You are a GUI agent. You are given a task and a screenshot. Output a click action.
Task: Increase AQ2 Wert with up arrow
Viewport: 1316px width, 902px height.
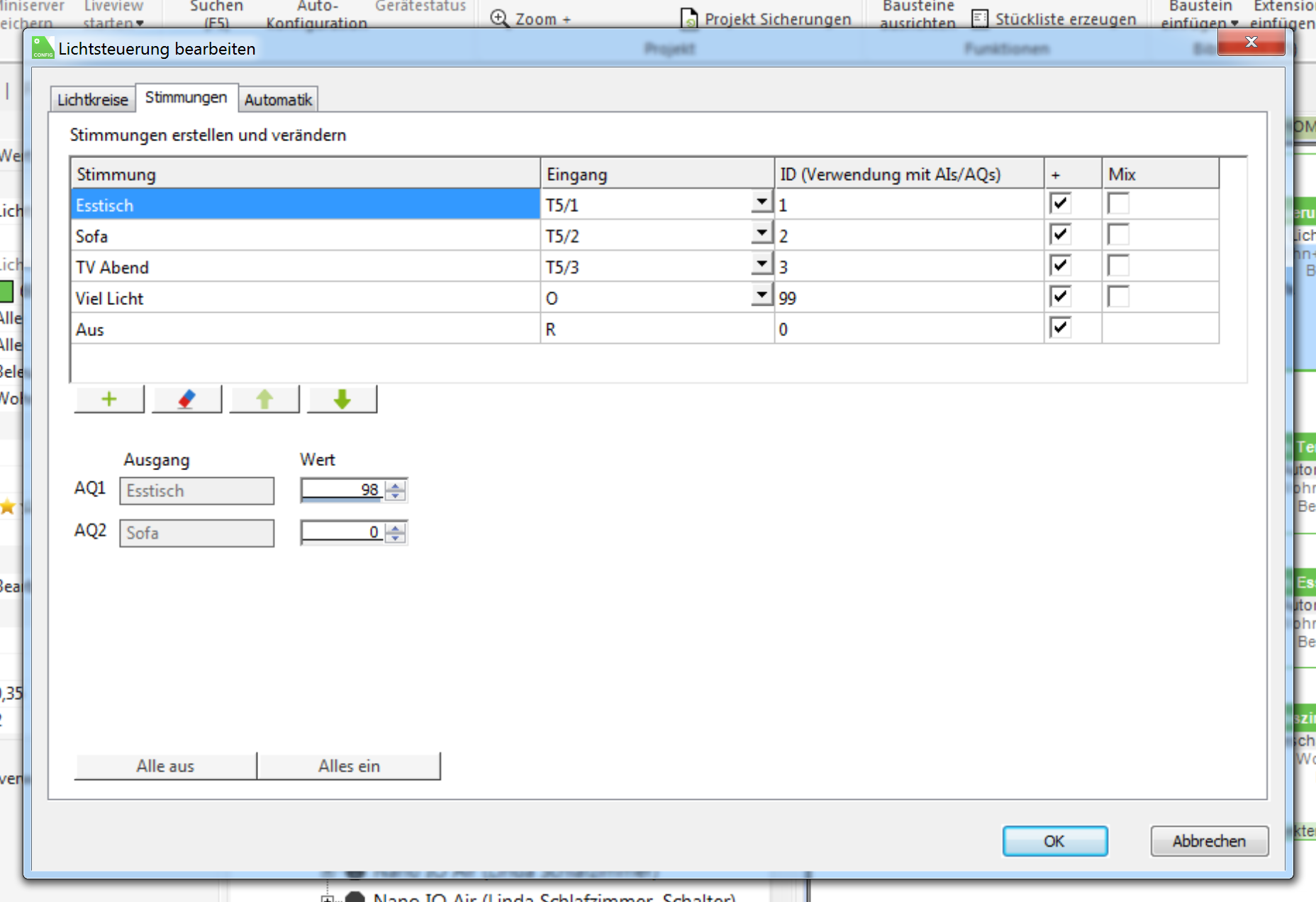pyautogui.click(x=396, y=528)
